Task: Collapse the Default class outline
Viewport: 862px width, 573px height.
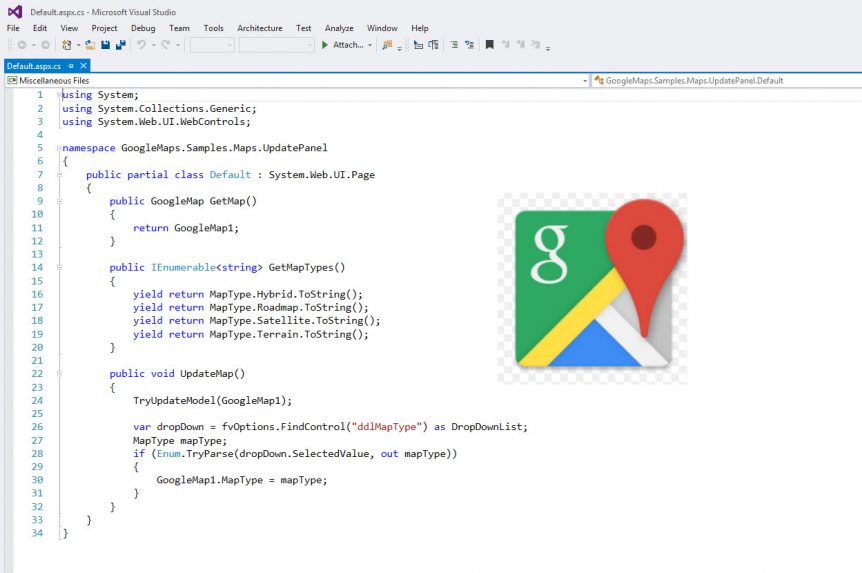Action: [59, 175]
